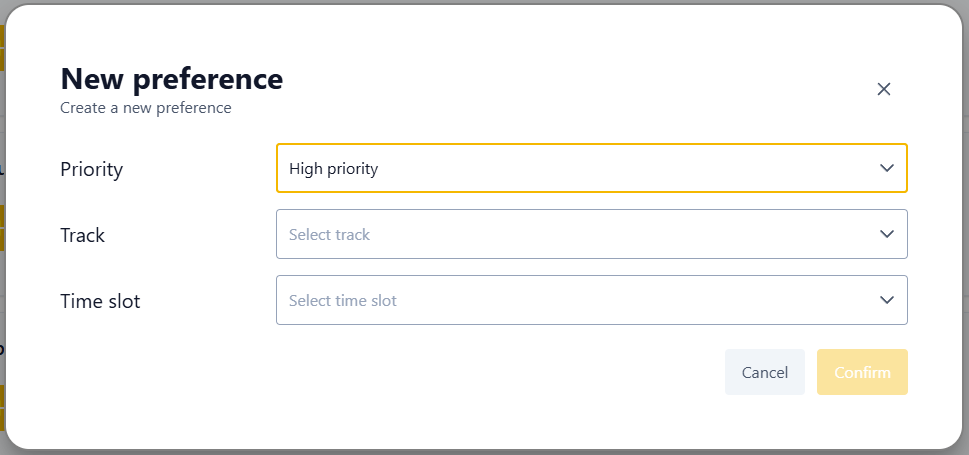This screenshot has height=455, width=969.
Task: Click the "Select time slot" placeholder text
Action: pyautogui.click(x=342, y=300)
